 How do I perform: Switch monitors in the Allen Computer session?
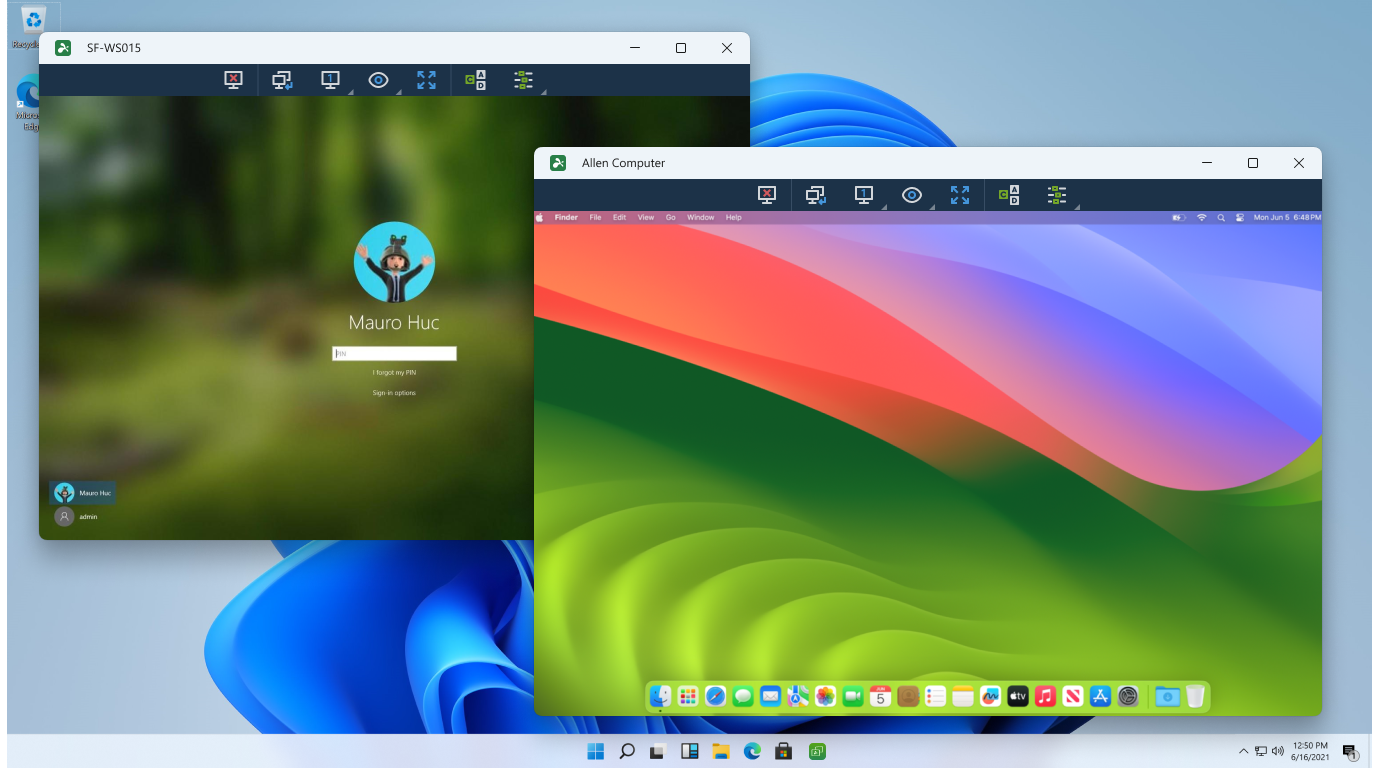pos(815,195)
